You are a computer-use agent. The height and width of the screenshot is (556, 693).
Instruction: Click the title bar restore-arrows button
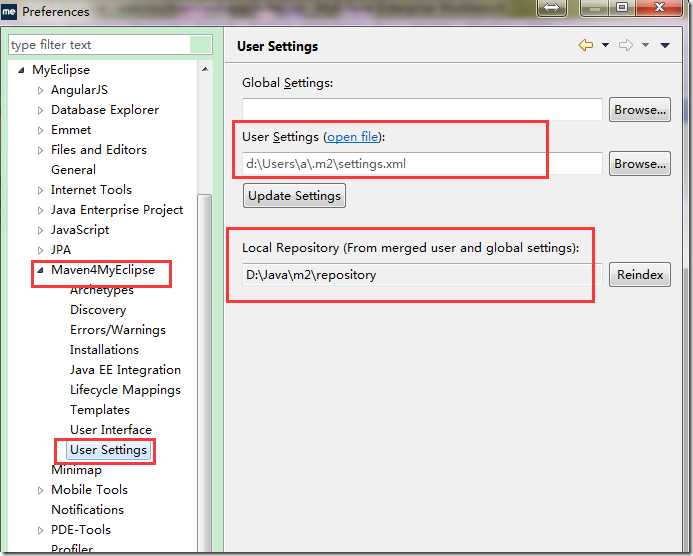tap(552, 8)
